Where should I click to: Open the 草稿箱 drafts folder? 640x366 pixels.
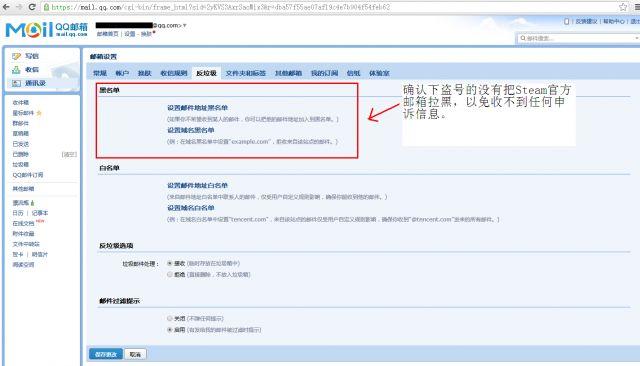[21, 133]
